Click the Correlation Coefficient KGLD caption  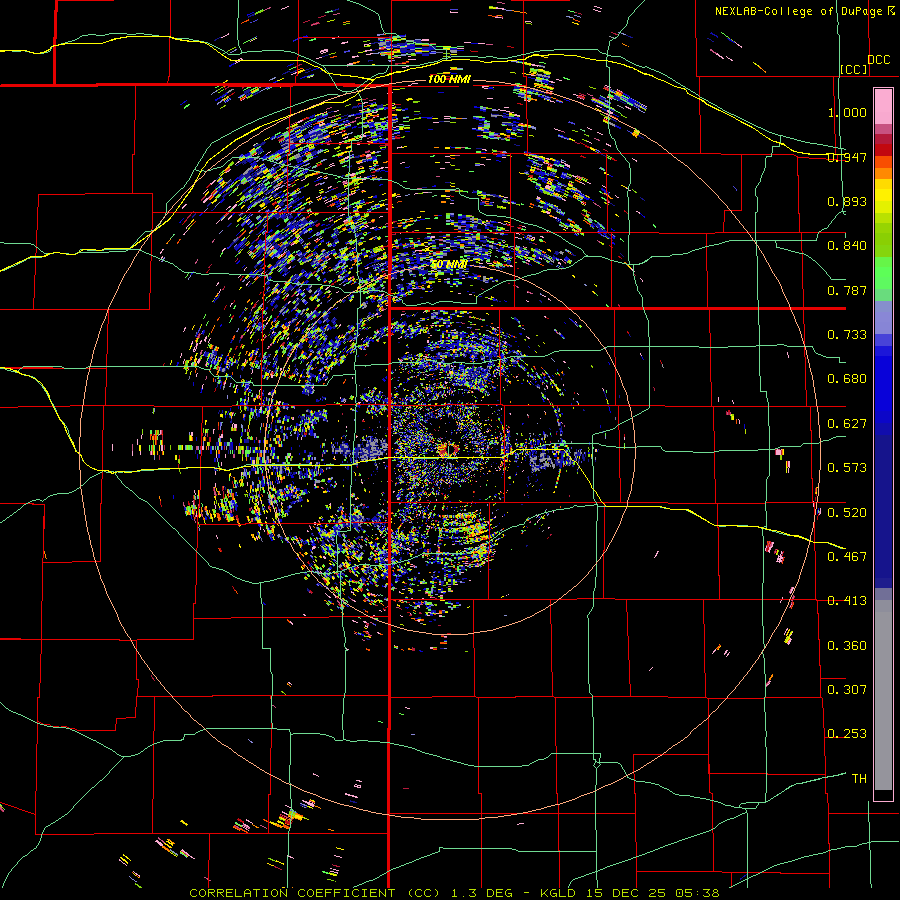[x=454, y=893]
